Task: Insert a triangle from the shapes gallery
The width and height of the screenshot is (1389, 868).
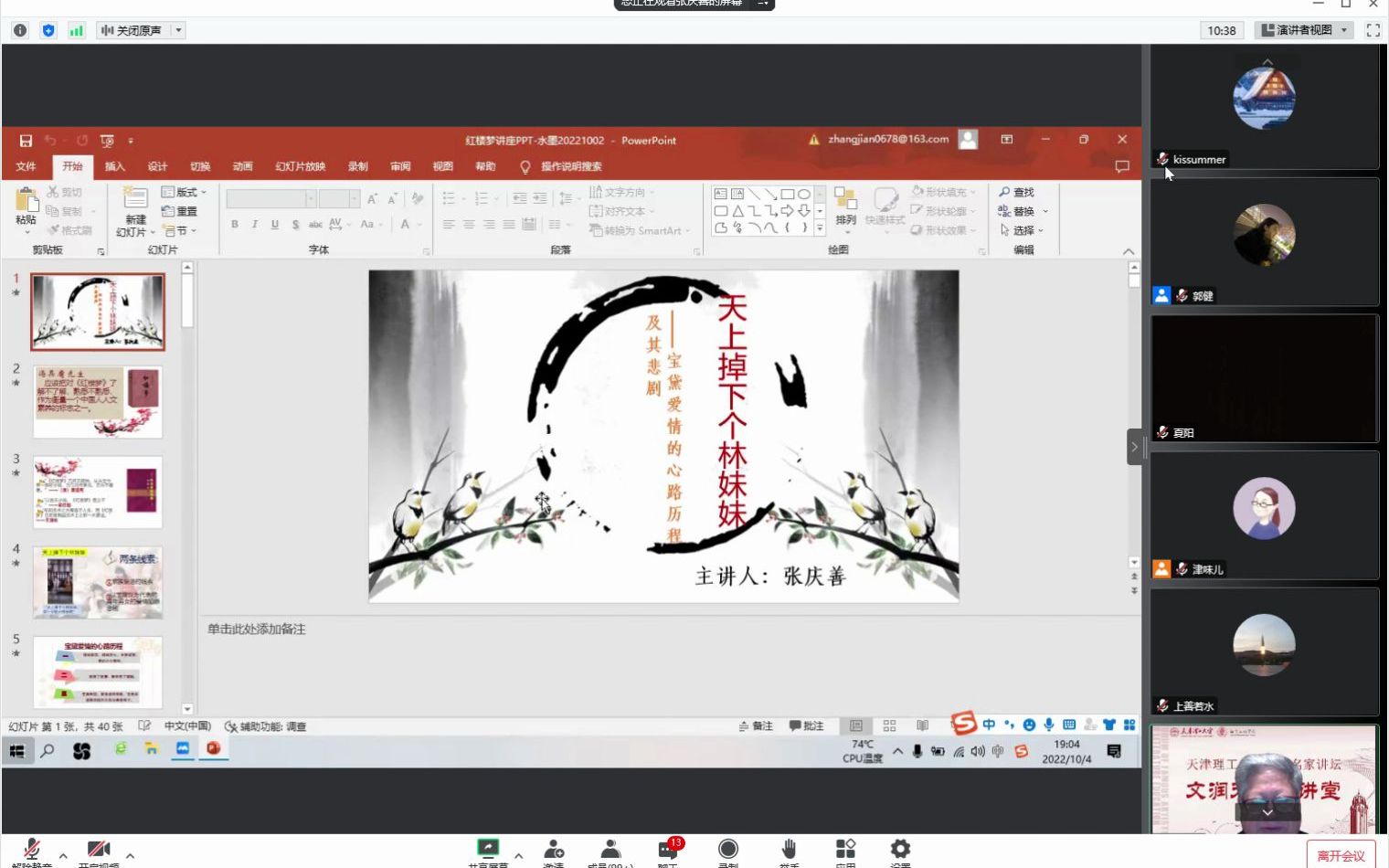Action: [x=737, y=211]
